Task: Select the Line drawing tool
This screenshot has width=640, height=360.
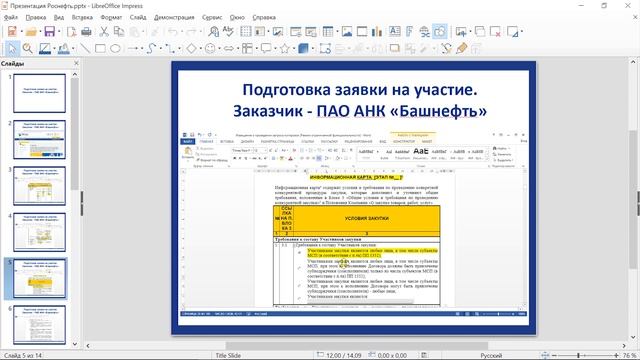Action: [85, 49]
